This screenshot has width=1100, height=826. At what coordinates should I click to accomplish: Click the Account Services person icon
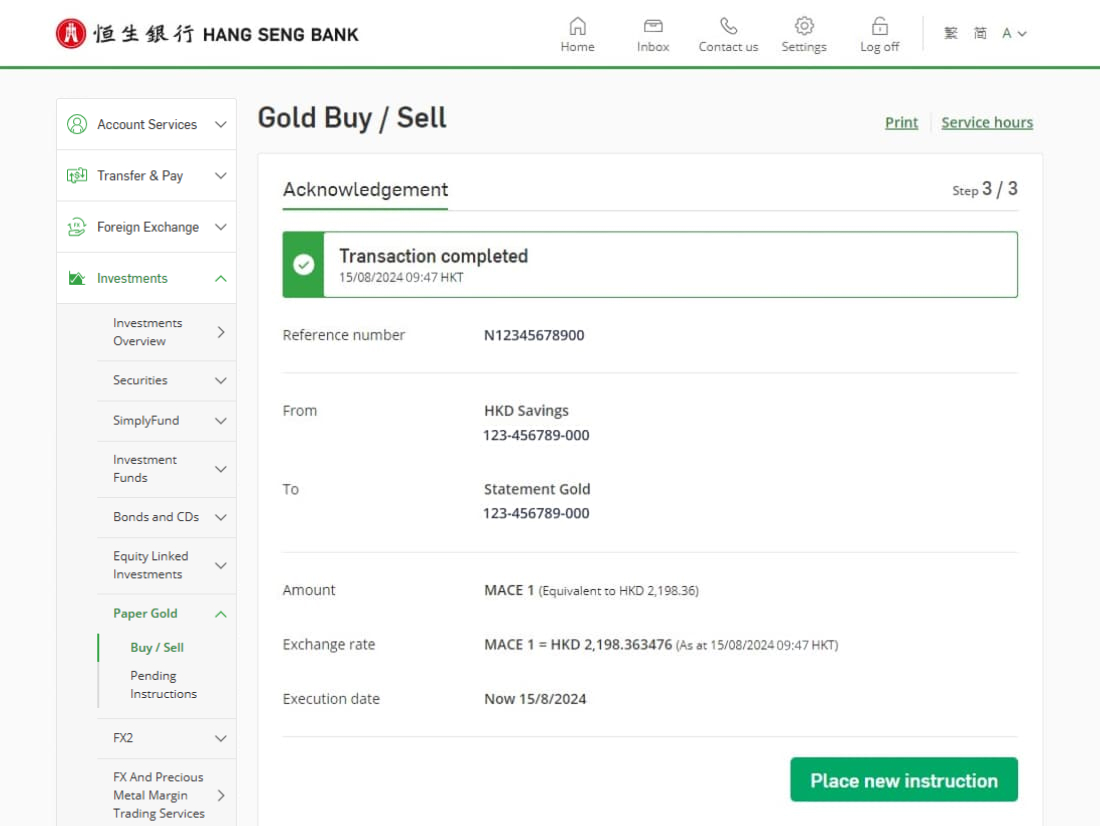(x=77, y=124)
